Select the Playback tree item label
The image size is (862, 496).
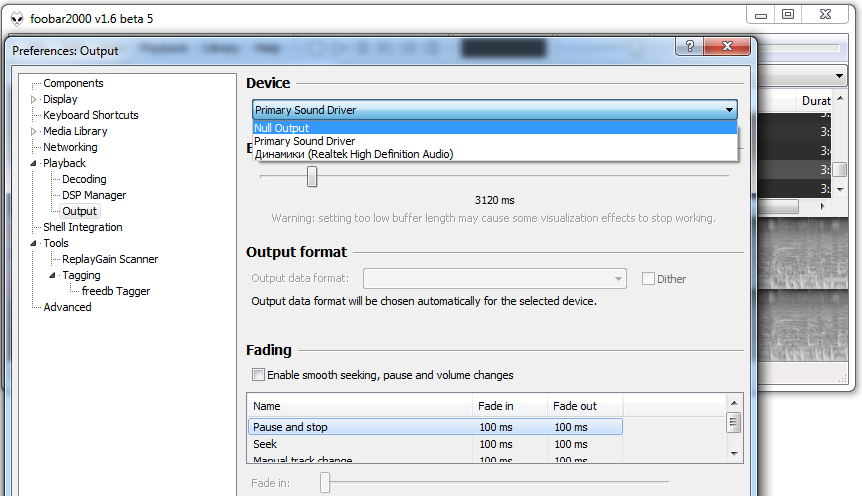(64, 163)
